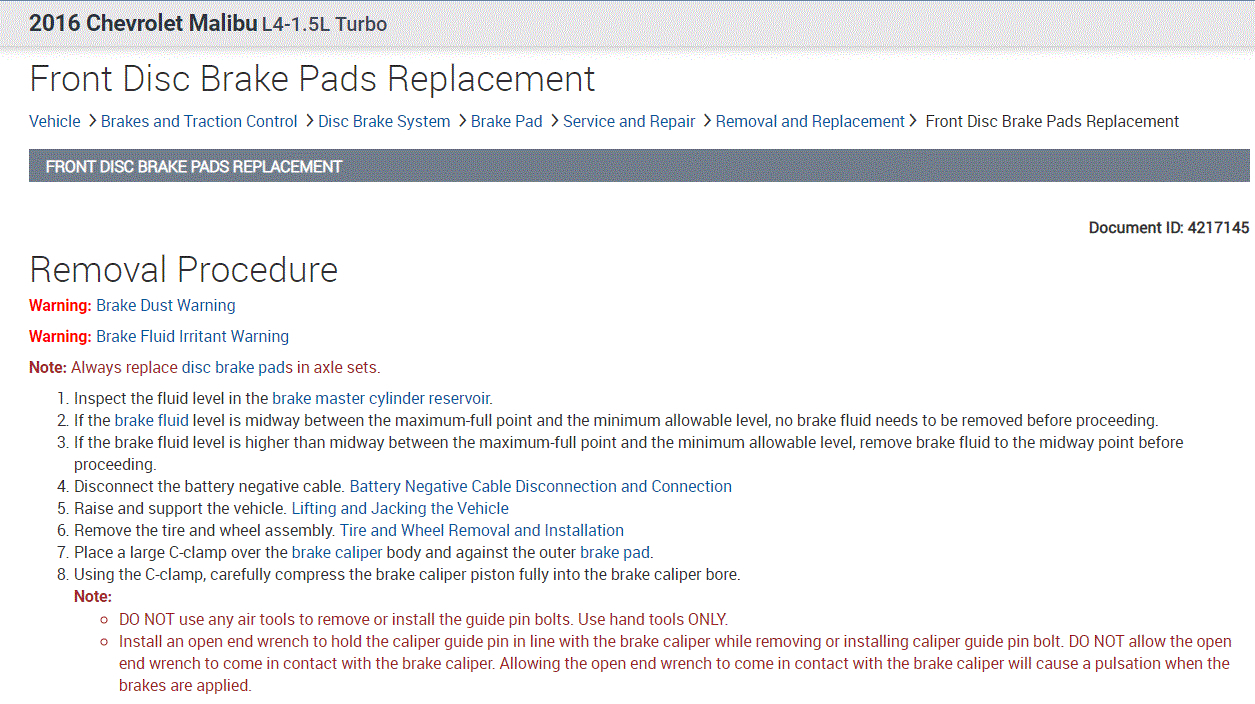This screenshot has width=1255, height=704.
Task: Select Service and Repair breadcrumb
Action: click(x=629, y=122)
